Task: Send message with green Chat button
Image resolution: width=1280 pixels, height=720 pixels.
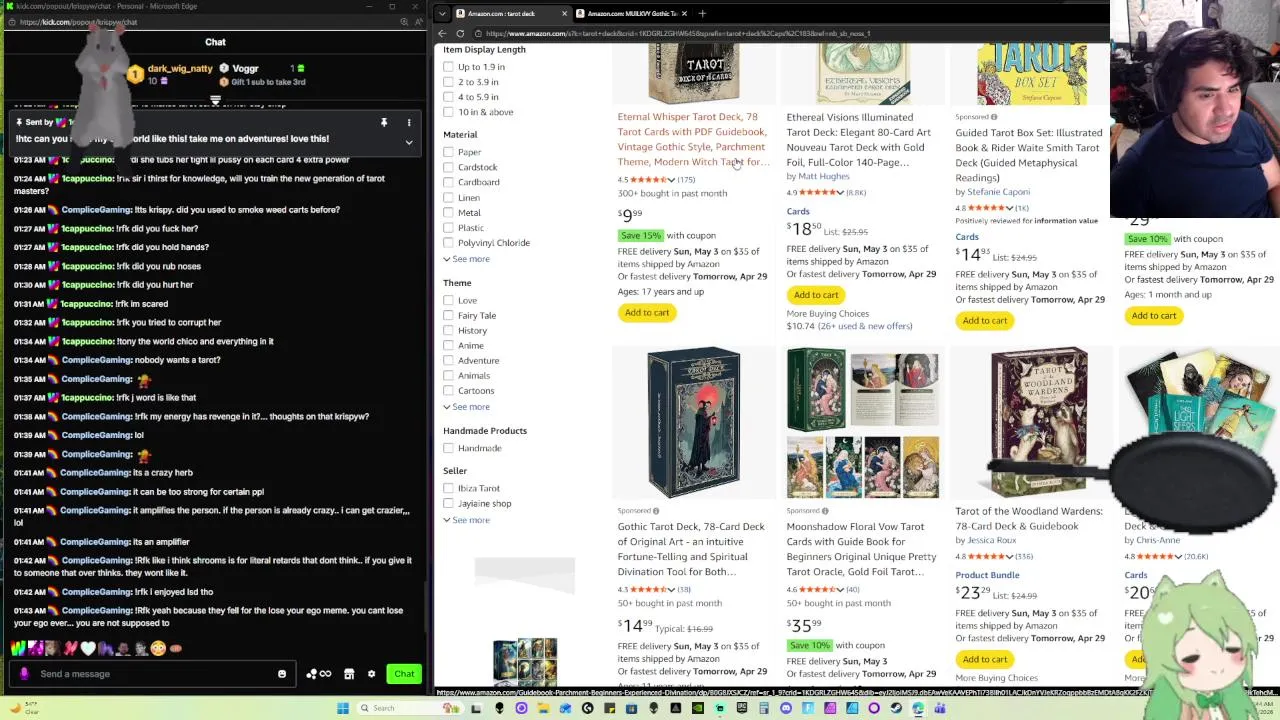Action: tap(404, 674)
